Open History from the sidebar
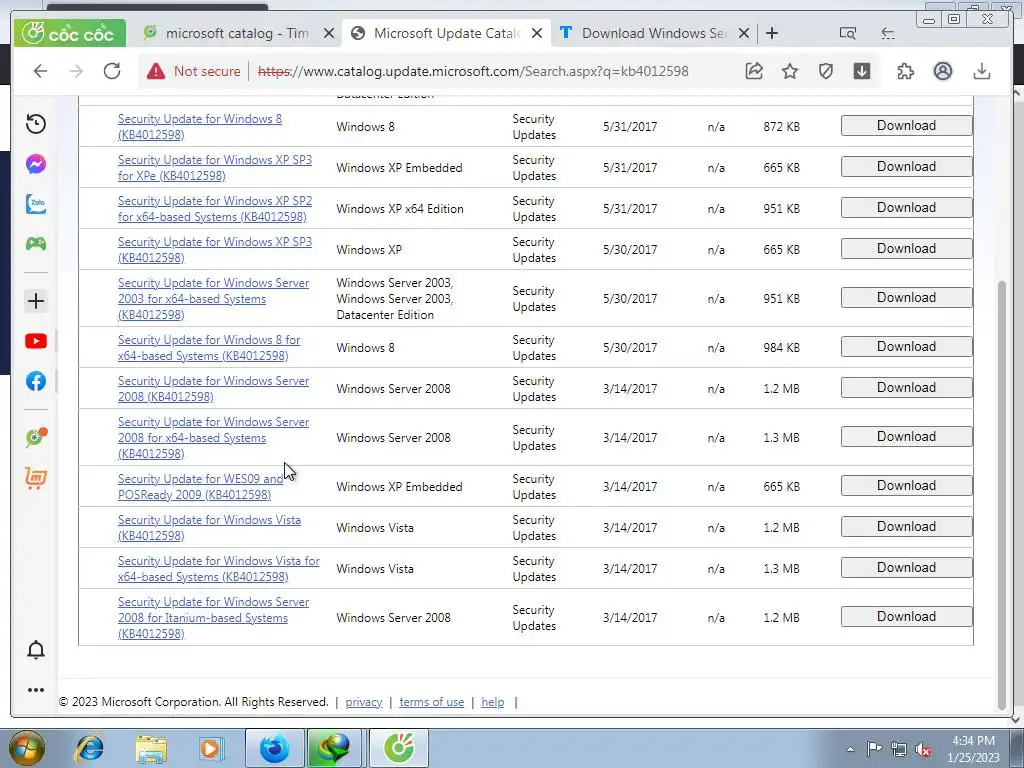The image size is (1024, 768). [36, 123]
